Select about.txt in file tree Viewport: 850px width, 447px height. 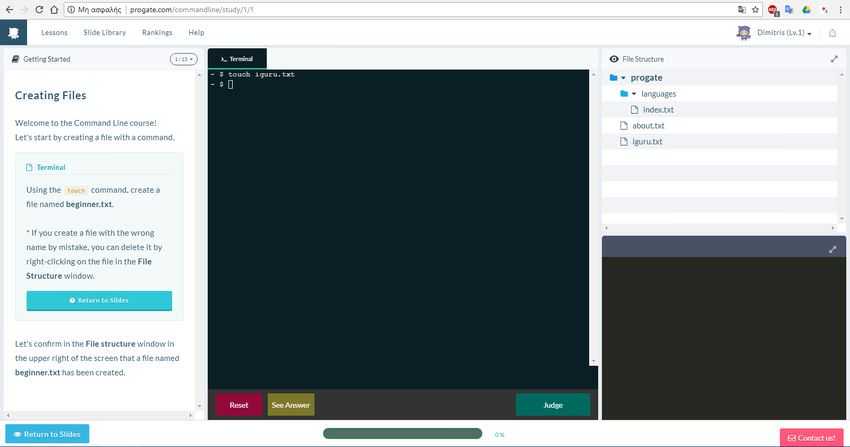click(648, 125)
